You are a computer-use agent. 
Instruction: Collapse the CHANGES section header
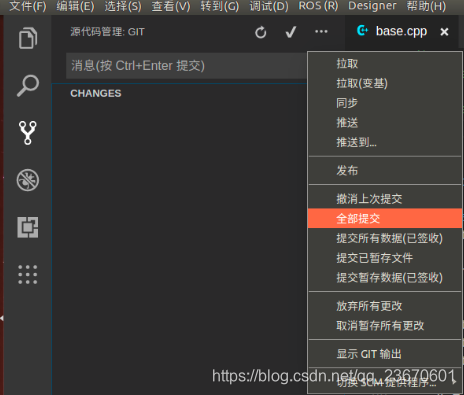pos(96,93)
